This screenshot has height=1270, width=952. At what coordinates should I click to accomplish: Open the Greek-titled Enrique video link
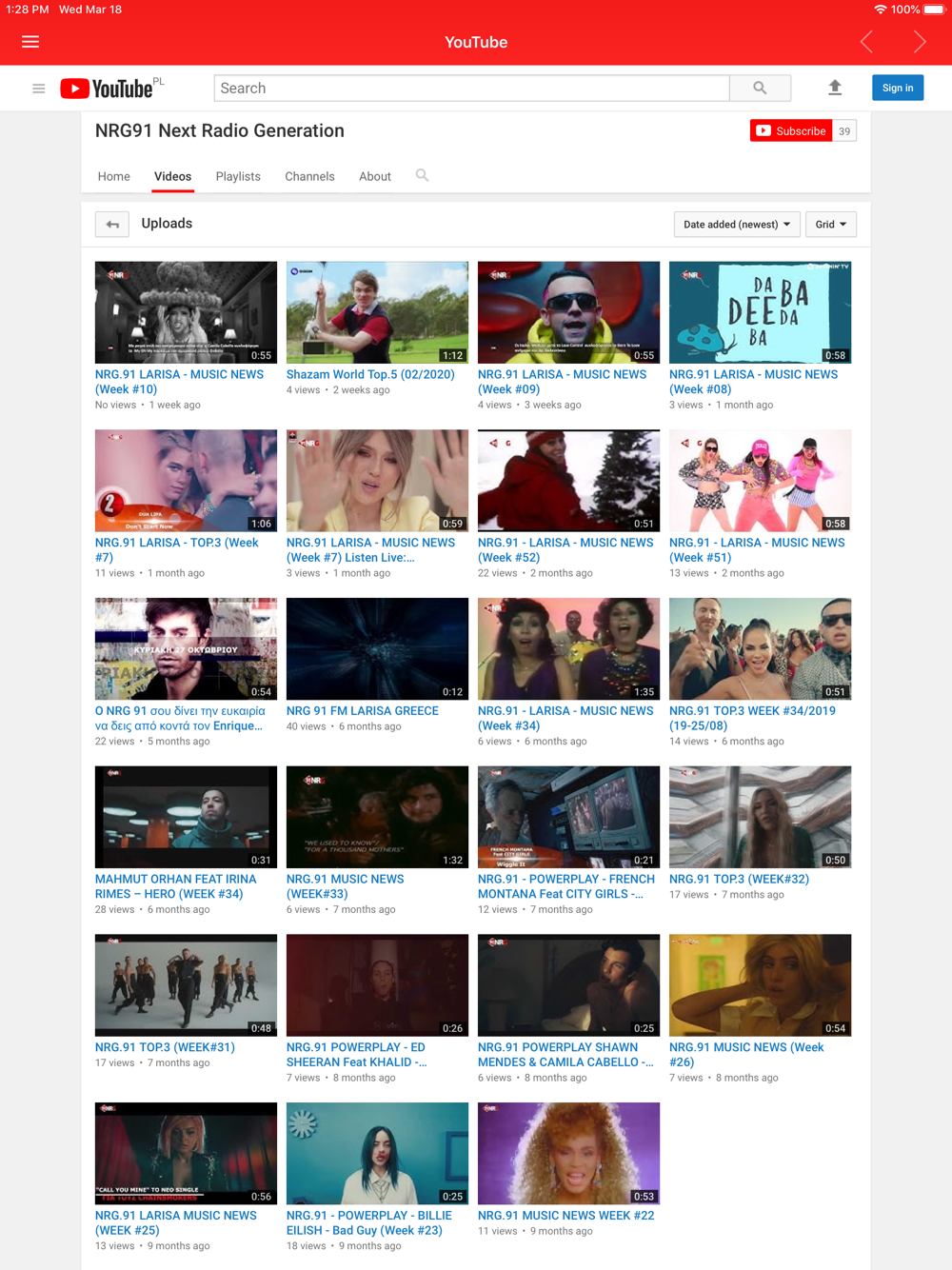click(x=180, y=719)
